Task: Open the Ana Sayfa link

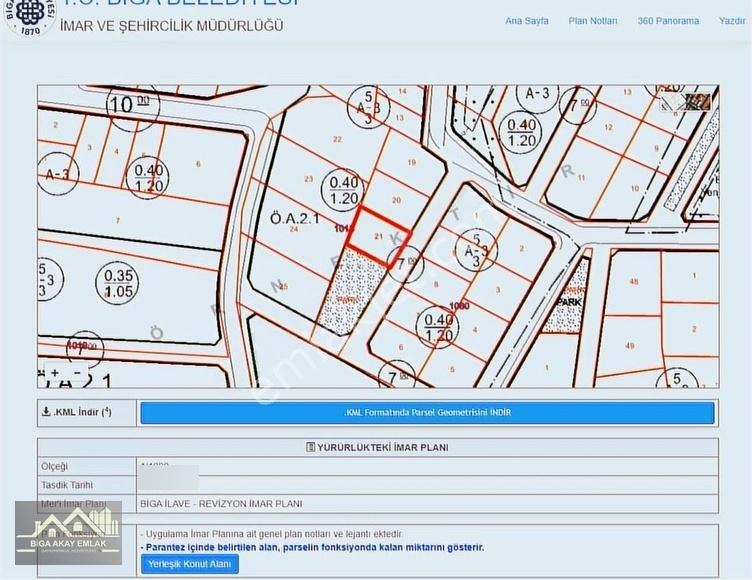Action: [527, 21]
